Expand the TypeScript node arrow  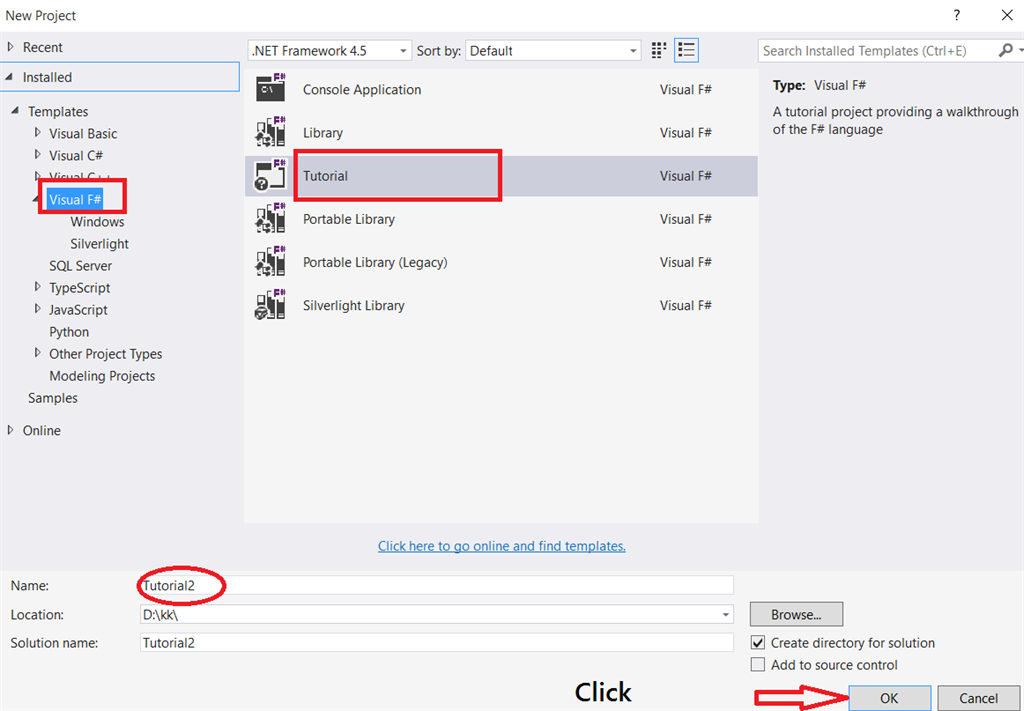(x=37, y=287)
